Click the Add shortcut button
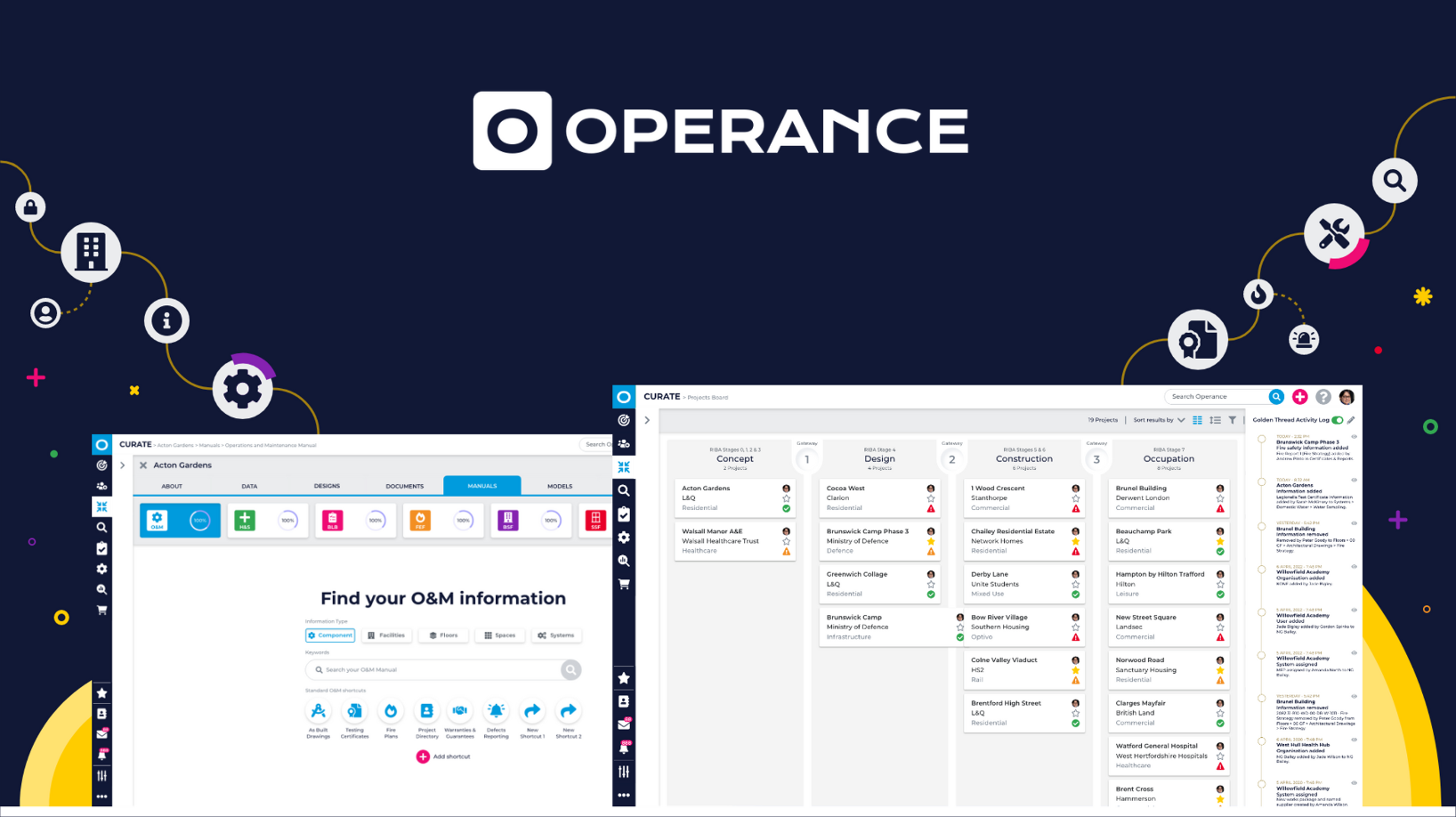Screen dimensions: 1456x817 click(x=443, y=756)
